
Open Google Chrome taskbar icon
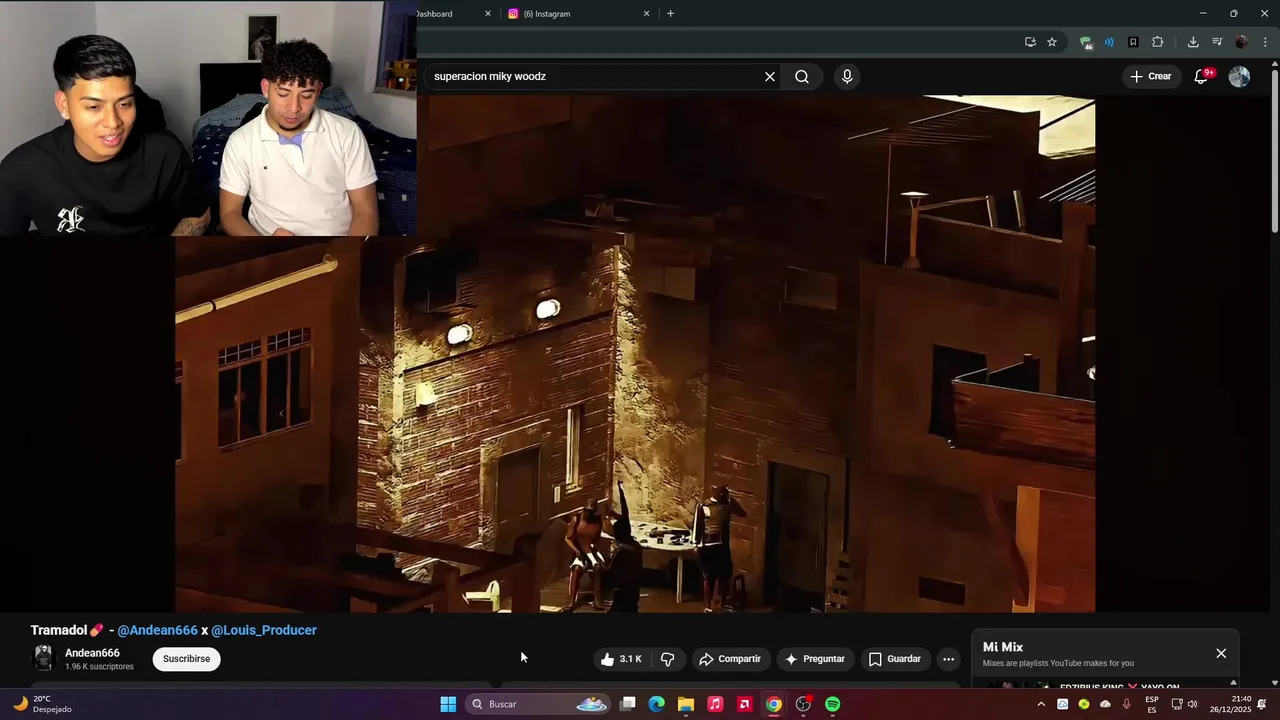[774, 704]
